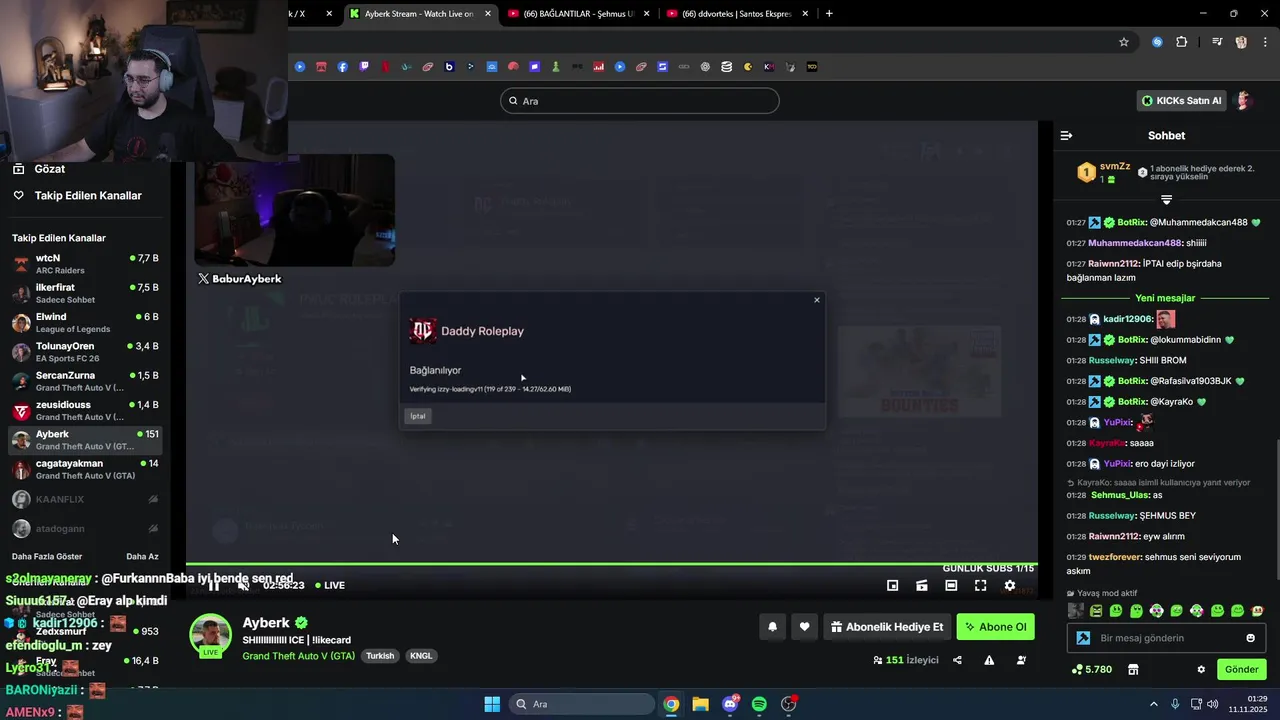Viewport: 1280px width, 720px height.
Task: Click the Kick search box Ara
Action: (640, 101)
